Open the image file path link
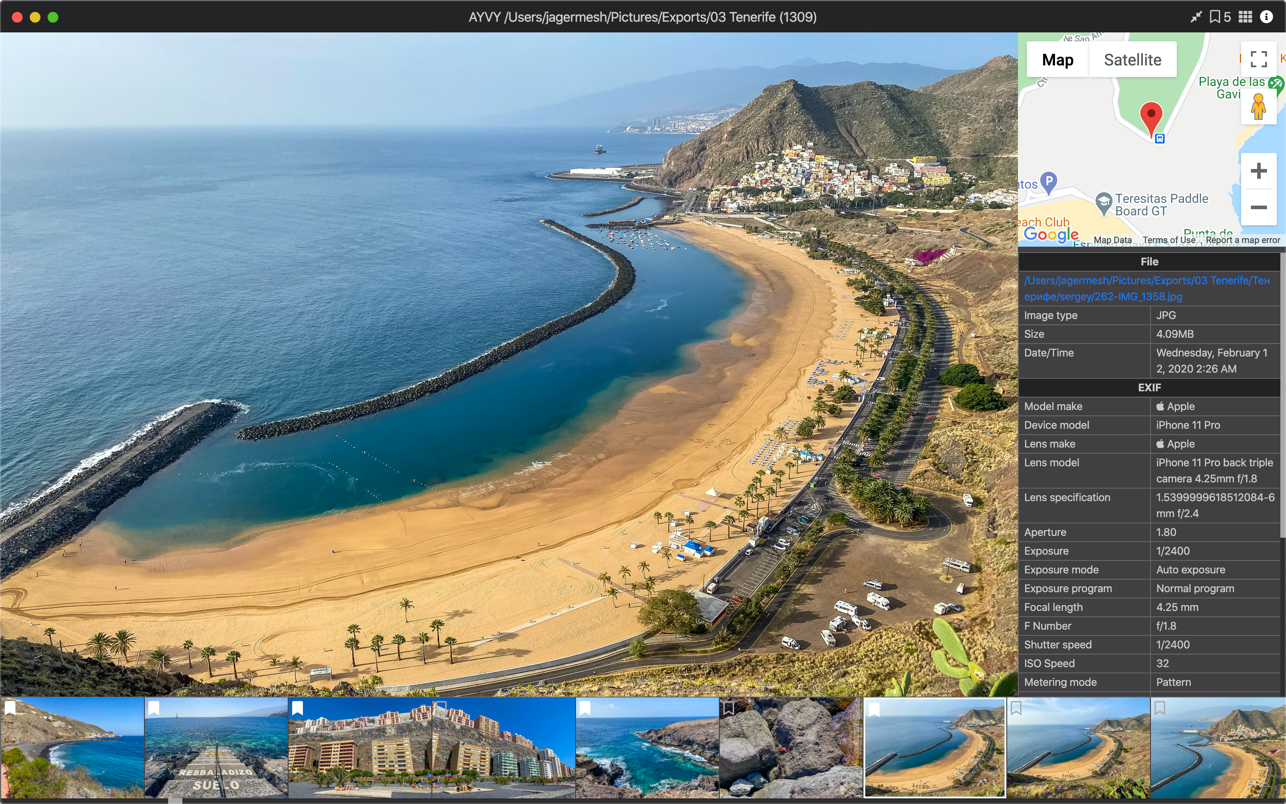 1150,288
